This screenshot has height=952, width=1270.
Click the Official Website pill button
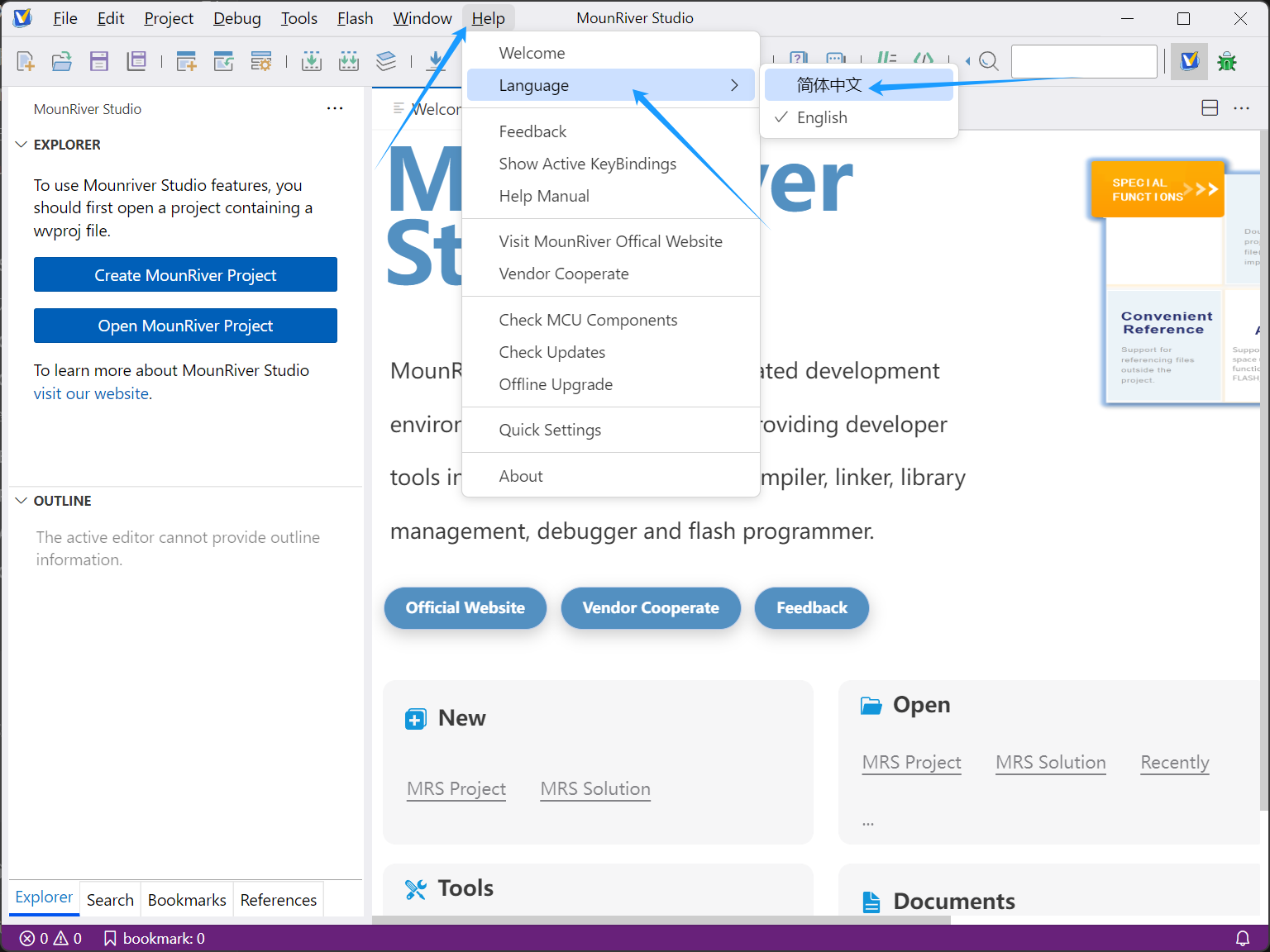[466, 608]
